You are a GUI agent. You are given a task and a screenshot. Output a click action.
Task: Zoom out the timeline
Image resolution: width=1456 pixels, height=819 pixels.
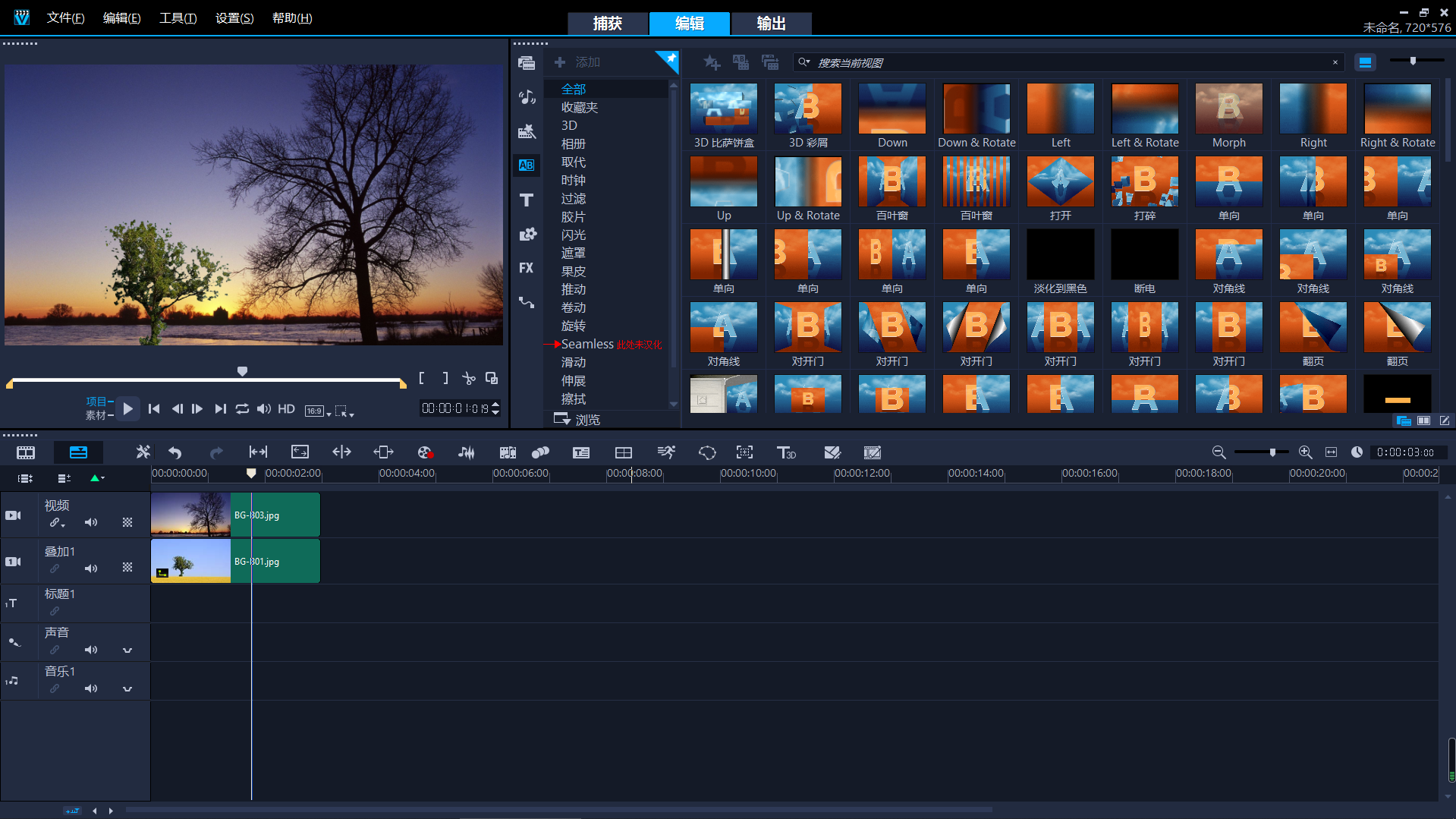1219,452
